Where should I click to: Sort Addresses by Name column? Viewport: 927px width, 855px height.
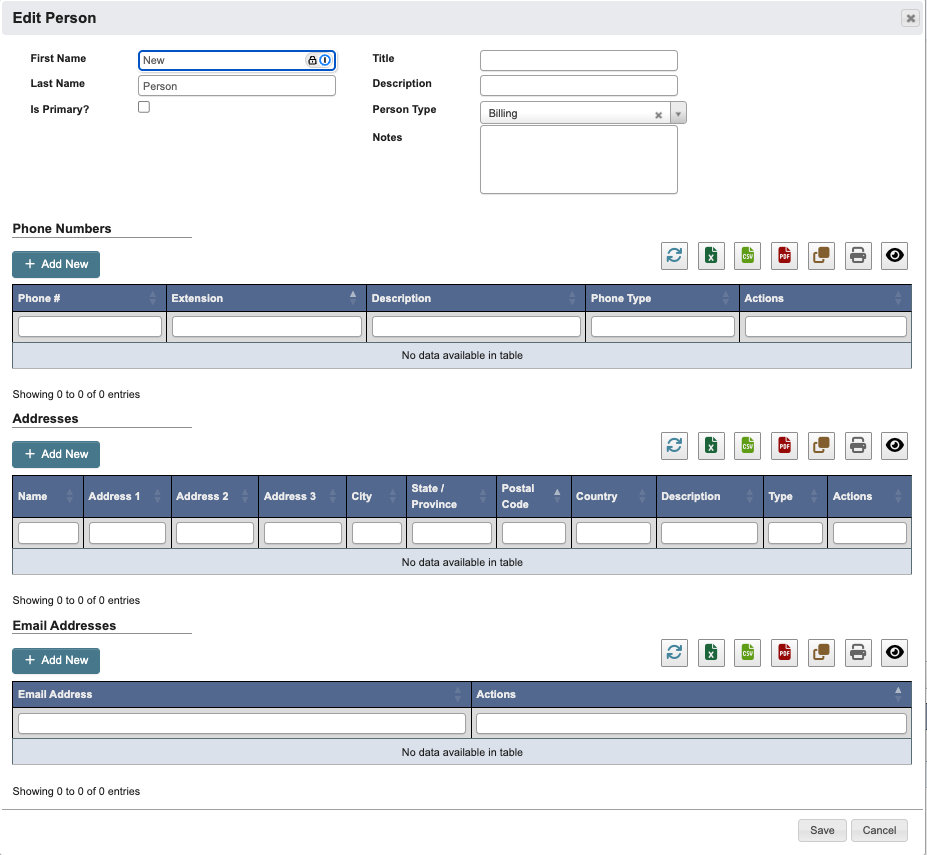pos(48,496)
